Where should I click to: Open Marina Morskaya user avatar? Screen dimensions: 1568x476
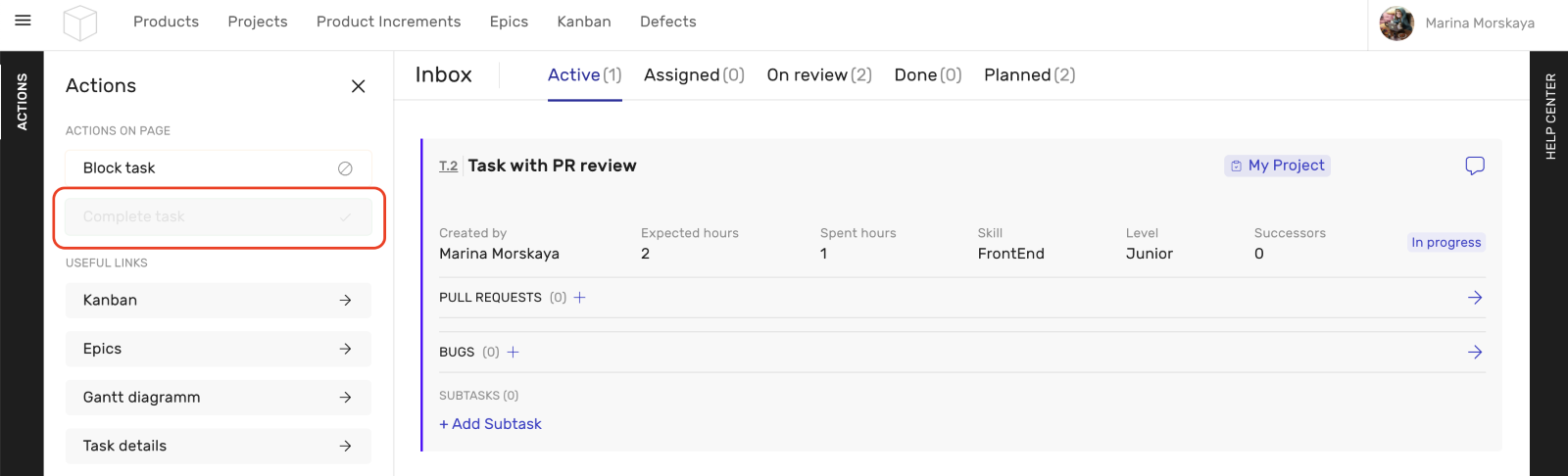point(1396,24)
